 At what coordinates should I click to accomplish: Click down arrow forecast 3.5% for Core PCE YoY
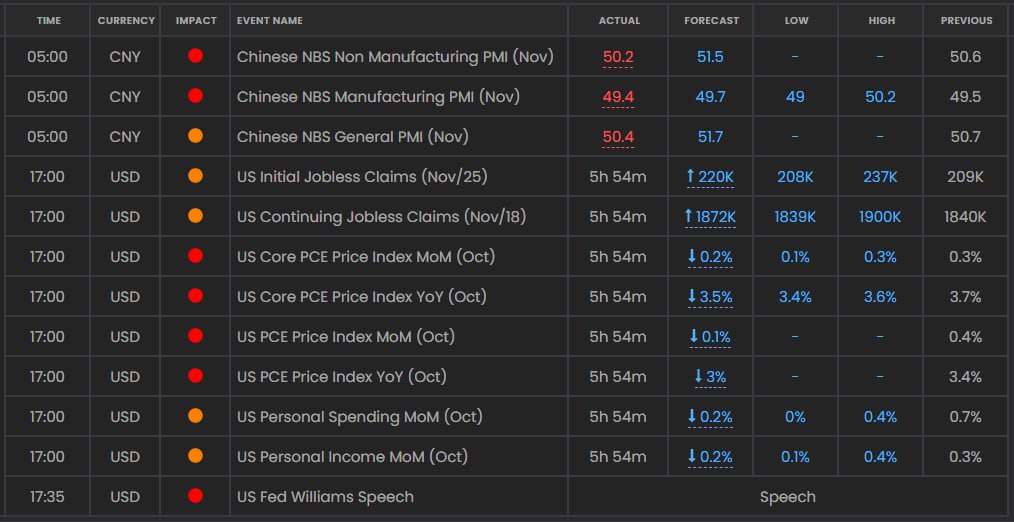pos(691,297)
